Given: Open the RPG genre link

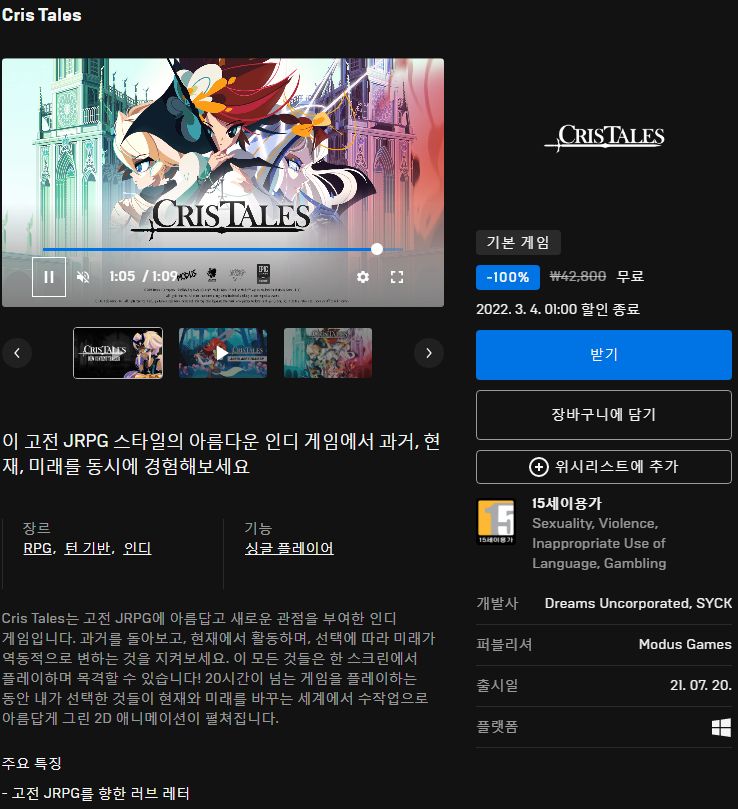Looking at the screenshot, I should click(x=38, y=548).
